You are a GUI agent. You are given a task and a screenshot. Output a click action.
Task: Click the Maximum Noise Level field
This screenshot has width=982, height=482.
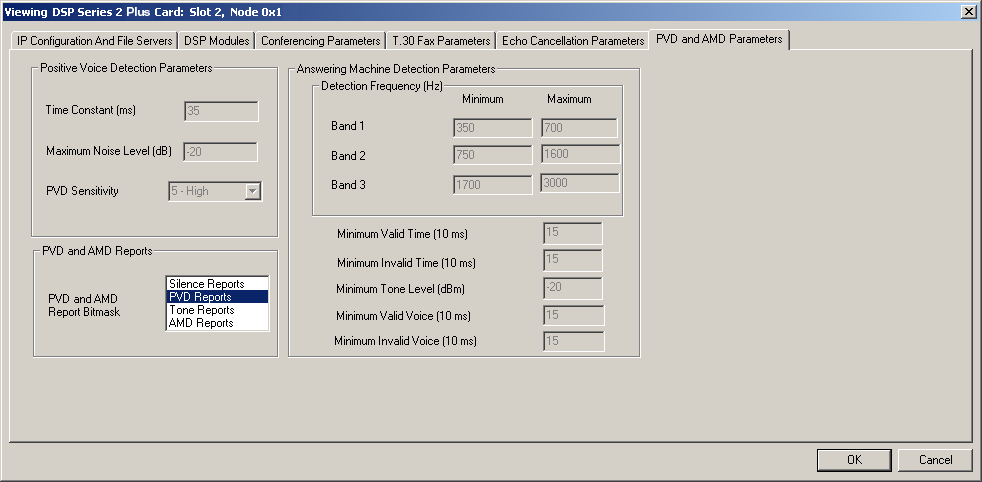pos(220,152)
